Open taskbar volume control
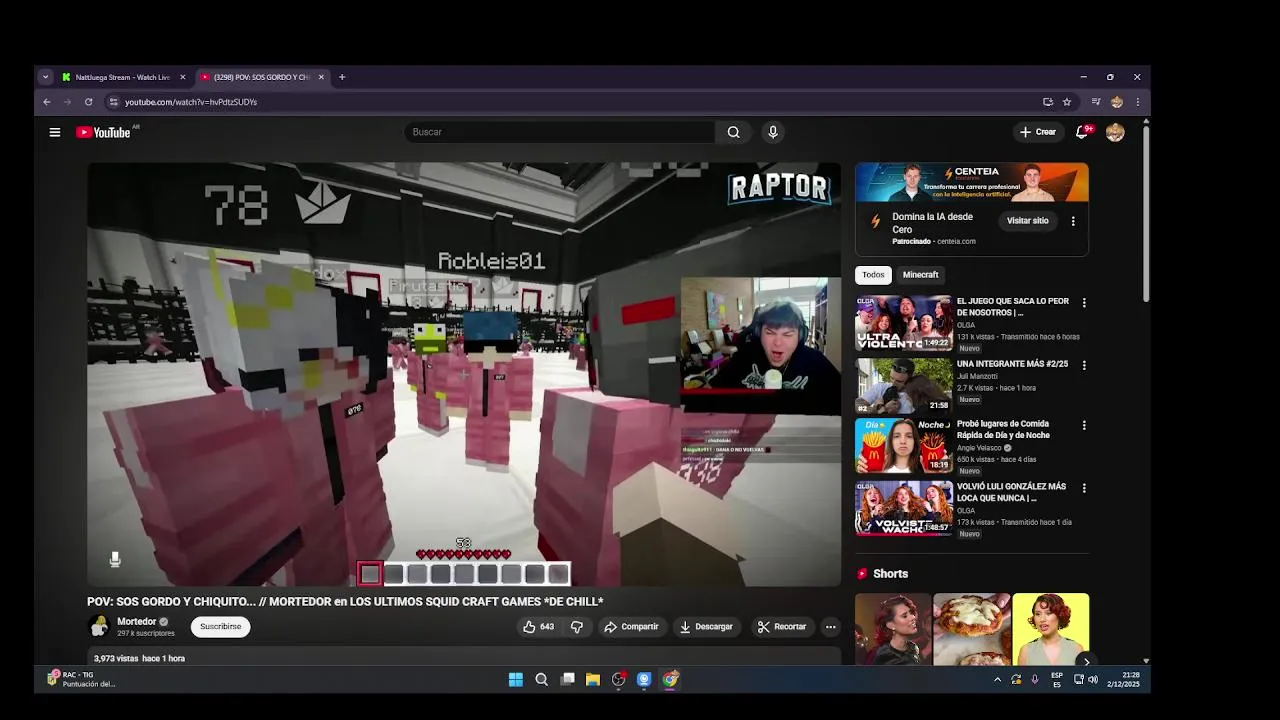This screenshot has height=720, width=1280. (1093, 680)
